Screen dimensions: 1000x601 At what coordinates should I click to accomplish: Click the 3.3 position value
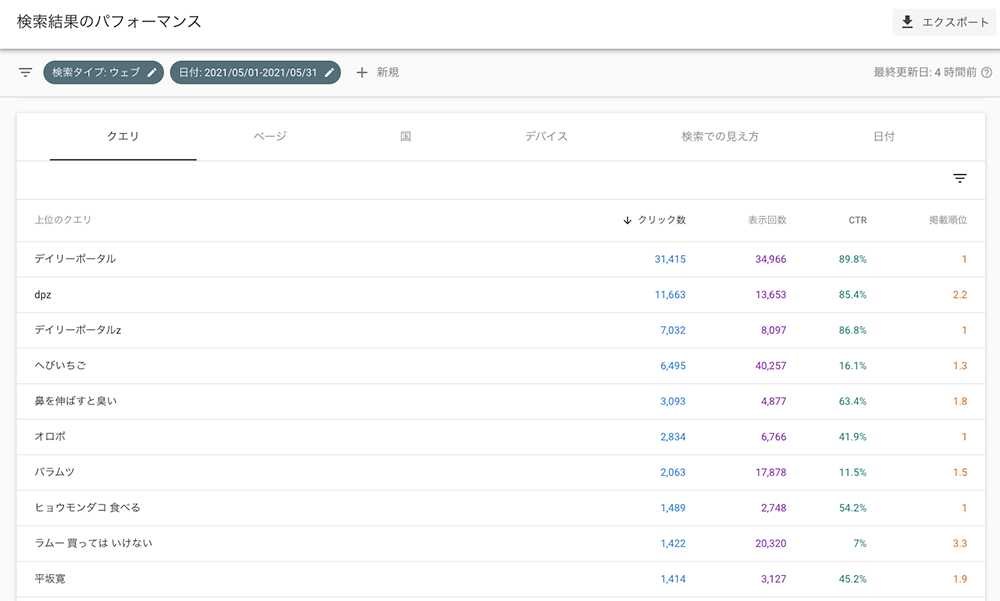pyautogui.click(x=960, y=544)
